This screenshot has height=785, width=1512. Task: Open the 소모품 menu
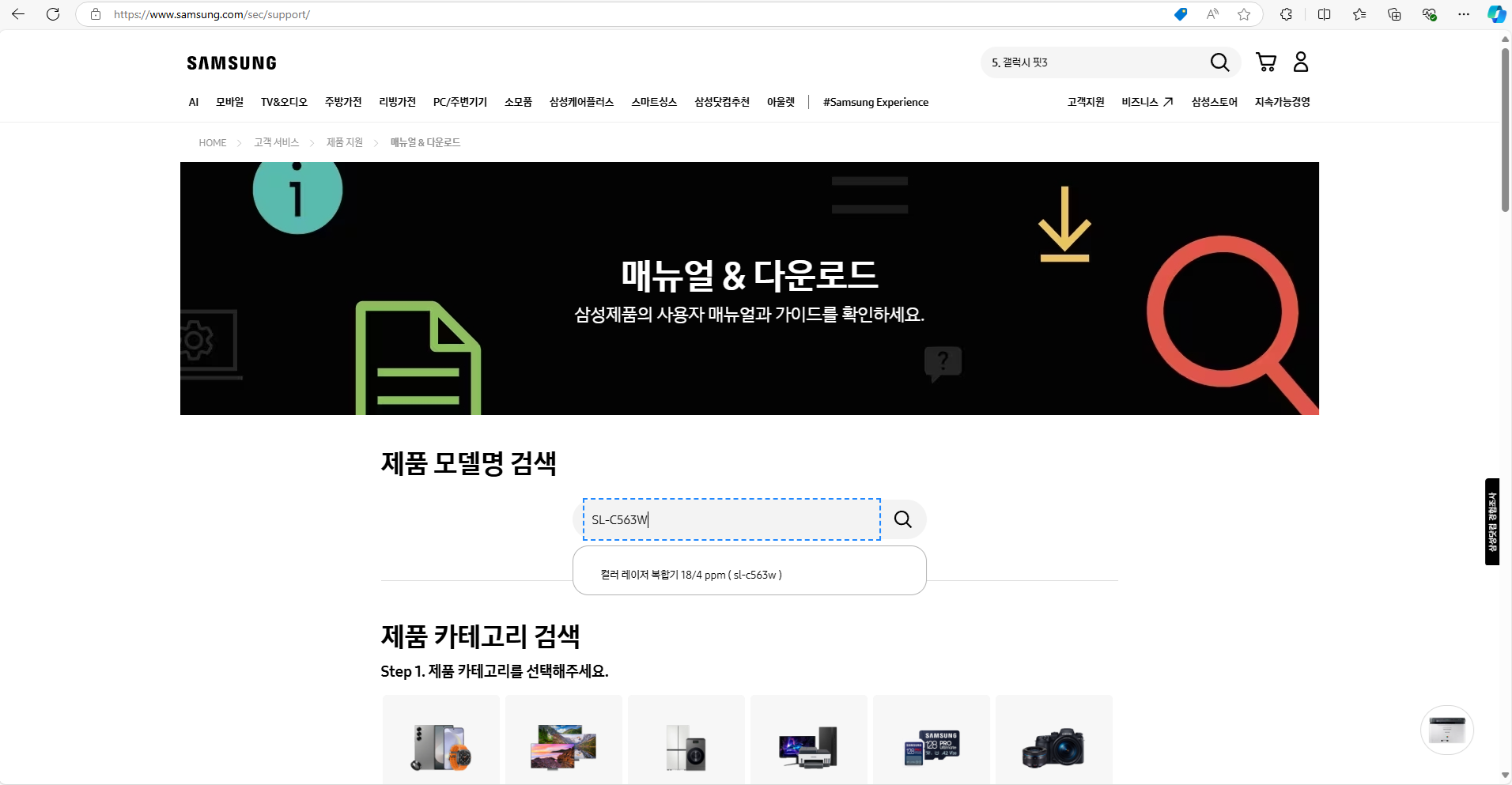pos(519,102)
